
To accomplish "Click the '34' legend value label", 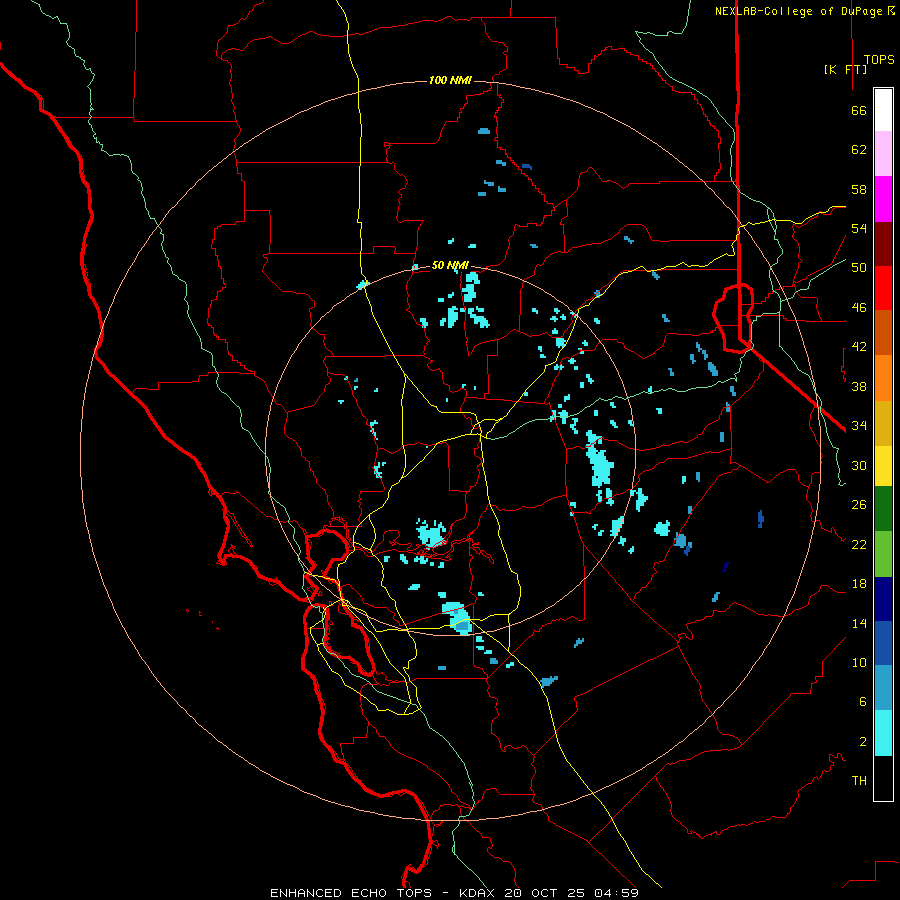I will pos(859,426).
